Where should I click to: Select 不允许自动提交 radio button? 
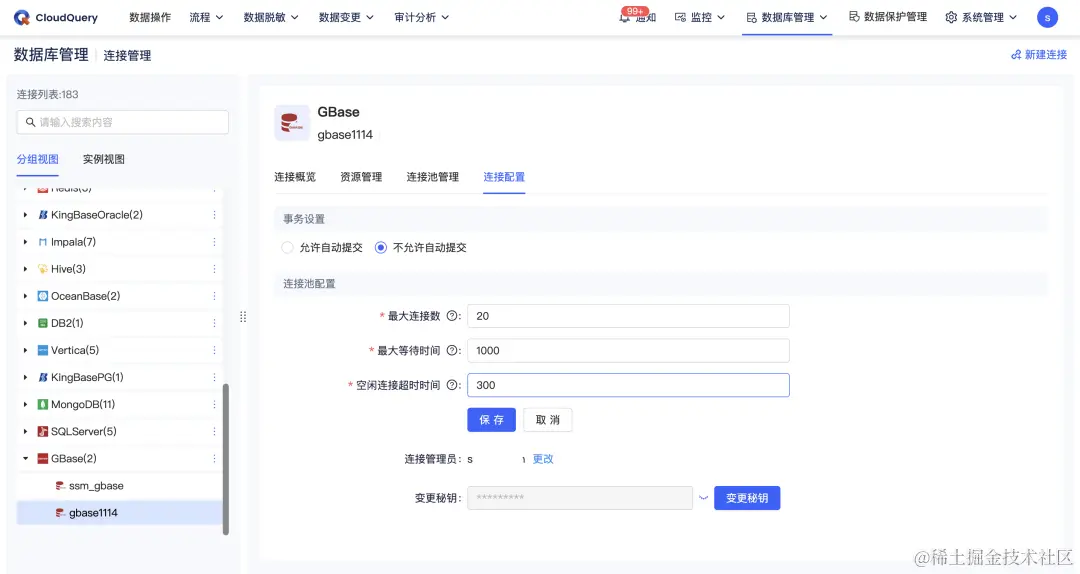380,247
